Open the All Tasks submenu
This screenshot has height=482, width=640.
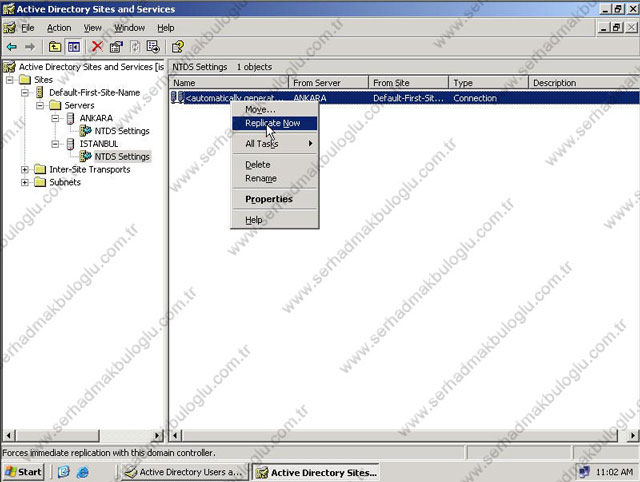click(275, 144)
